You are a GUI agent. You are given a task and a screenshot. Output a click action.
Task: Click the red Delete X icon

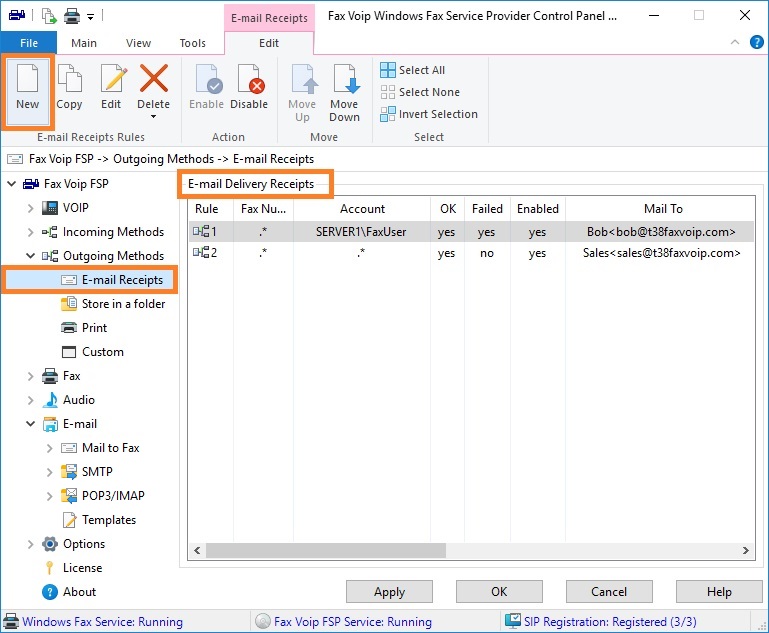click(x=154, y=78)
